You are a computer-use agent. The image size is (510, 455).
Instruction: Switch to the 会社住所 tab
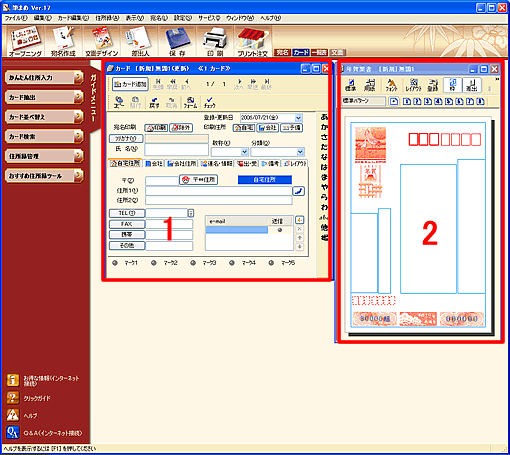tap(182, 164)
